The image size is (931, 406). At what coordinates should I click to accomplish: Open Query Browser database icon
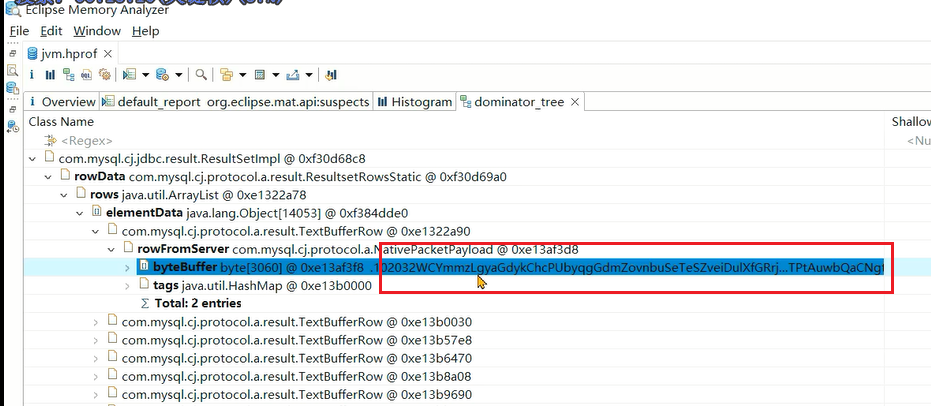(162, 75)
